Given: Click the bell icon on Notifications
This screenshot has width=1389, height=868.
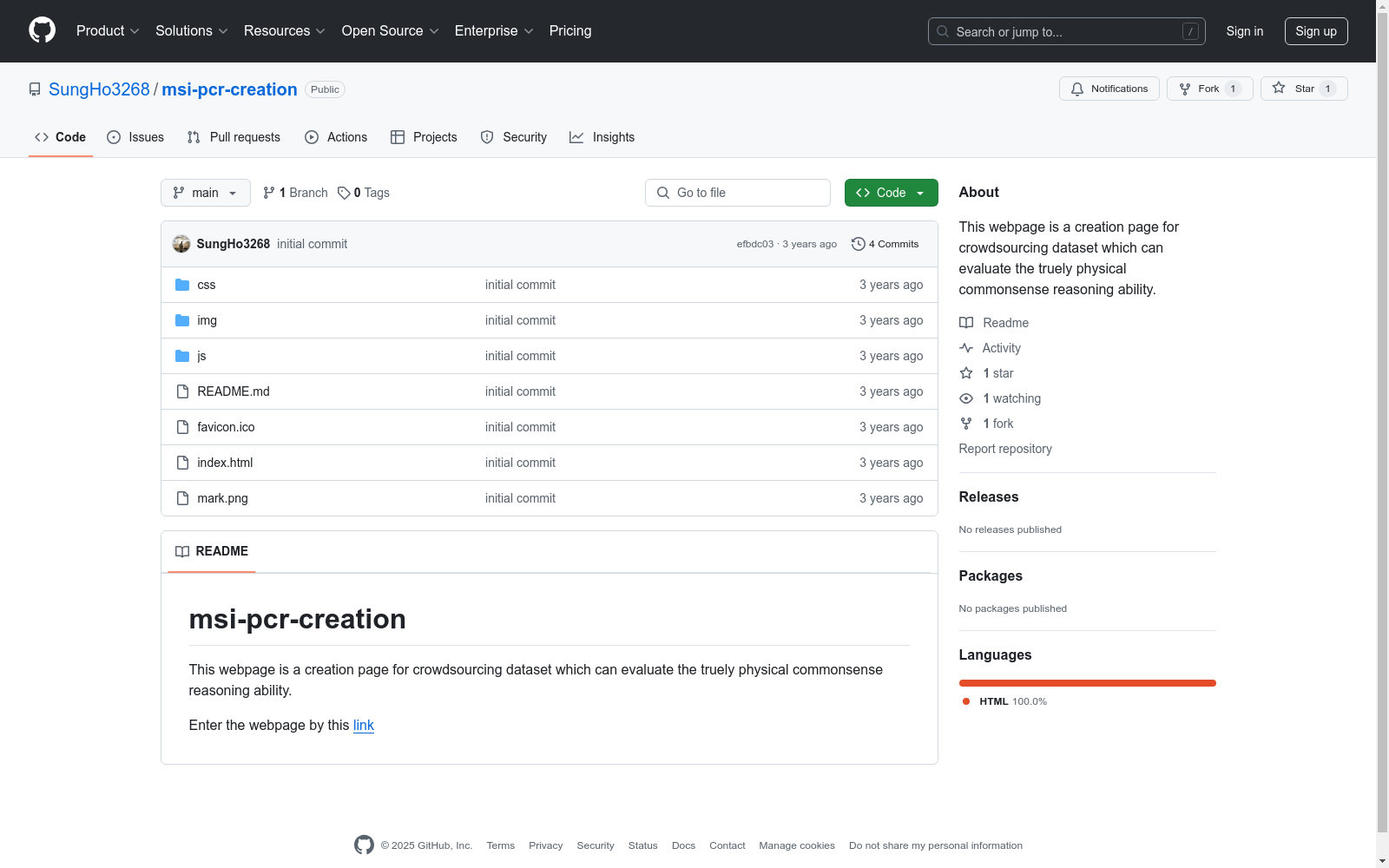Looking at the screenshot, I should 1077,89.
